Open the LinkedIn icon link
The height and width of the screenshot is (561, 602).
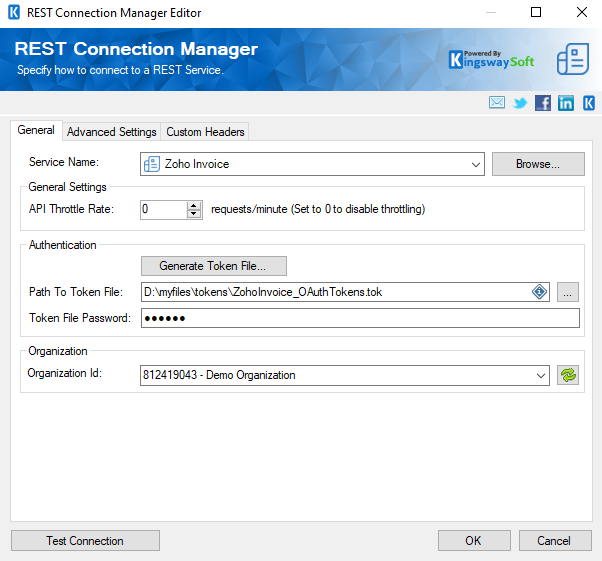(566, 103)
